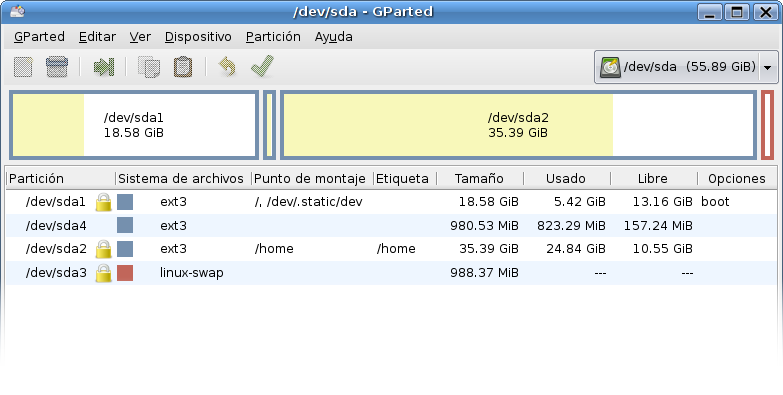Sort by the Tamaño column header

click(x=480, y=178)
